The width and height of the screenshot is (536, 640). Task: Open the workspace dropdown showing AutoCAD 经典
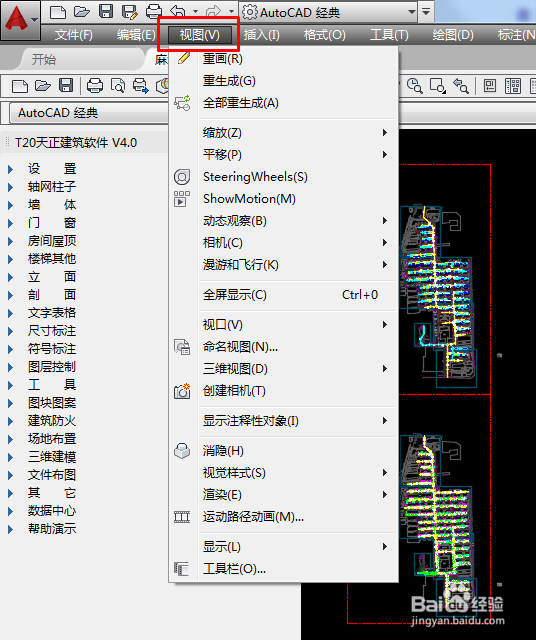point(329,12)
